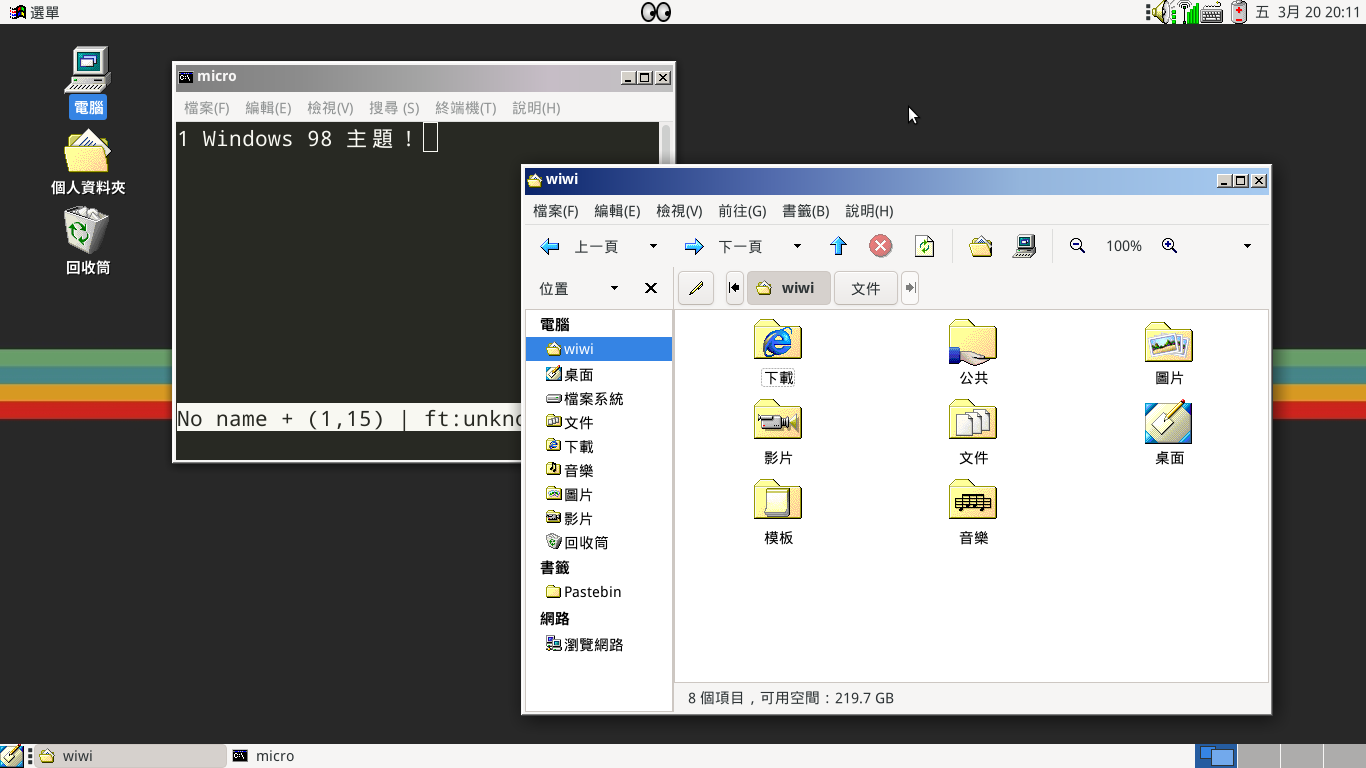Viewport: 1366px width, 768px height.
Task: Open the 終端機(T) menu in micro window
Action: (465, 108)
